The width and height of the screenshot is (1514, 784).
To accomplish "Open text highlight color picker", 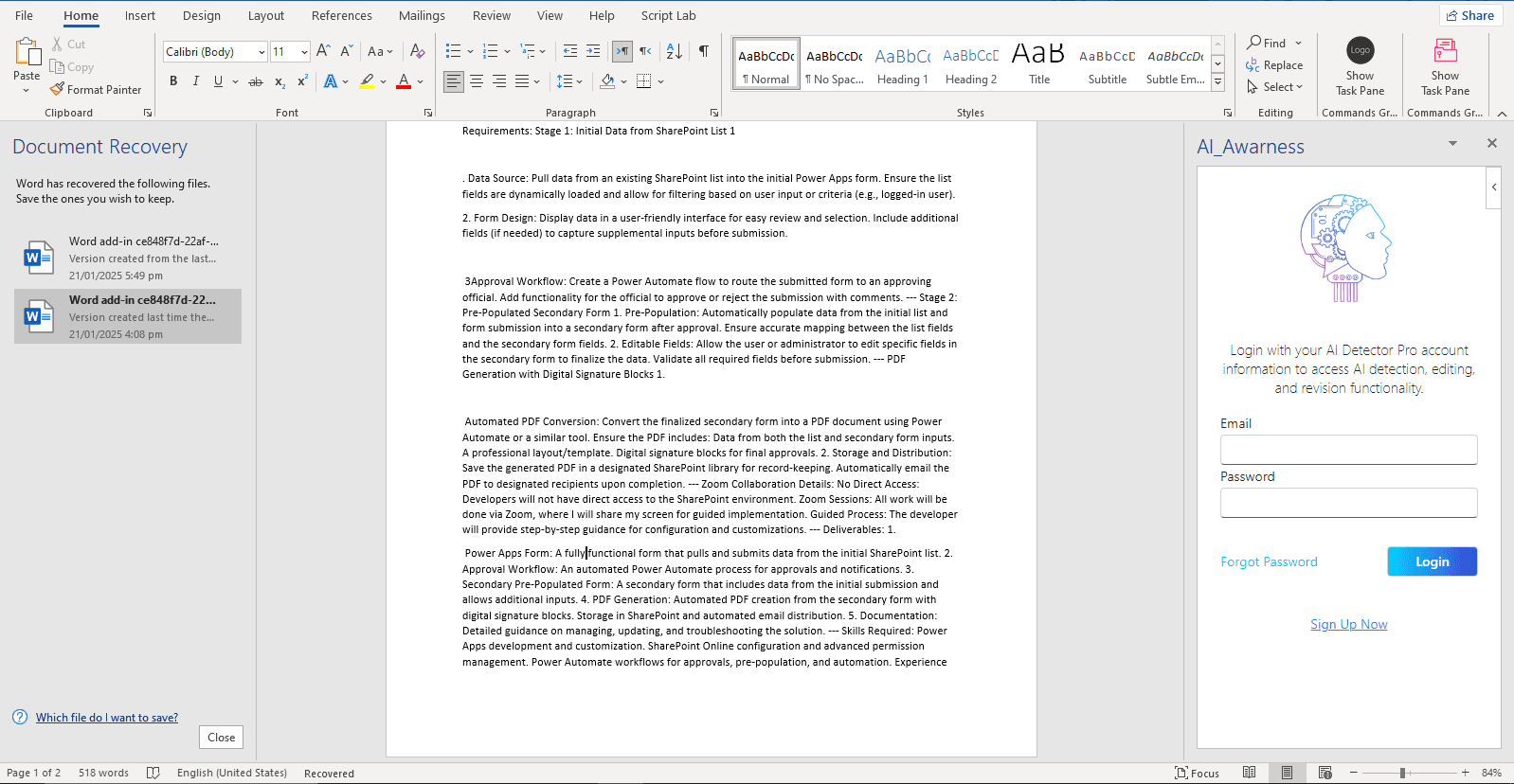I will click(x=383, y=82).
